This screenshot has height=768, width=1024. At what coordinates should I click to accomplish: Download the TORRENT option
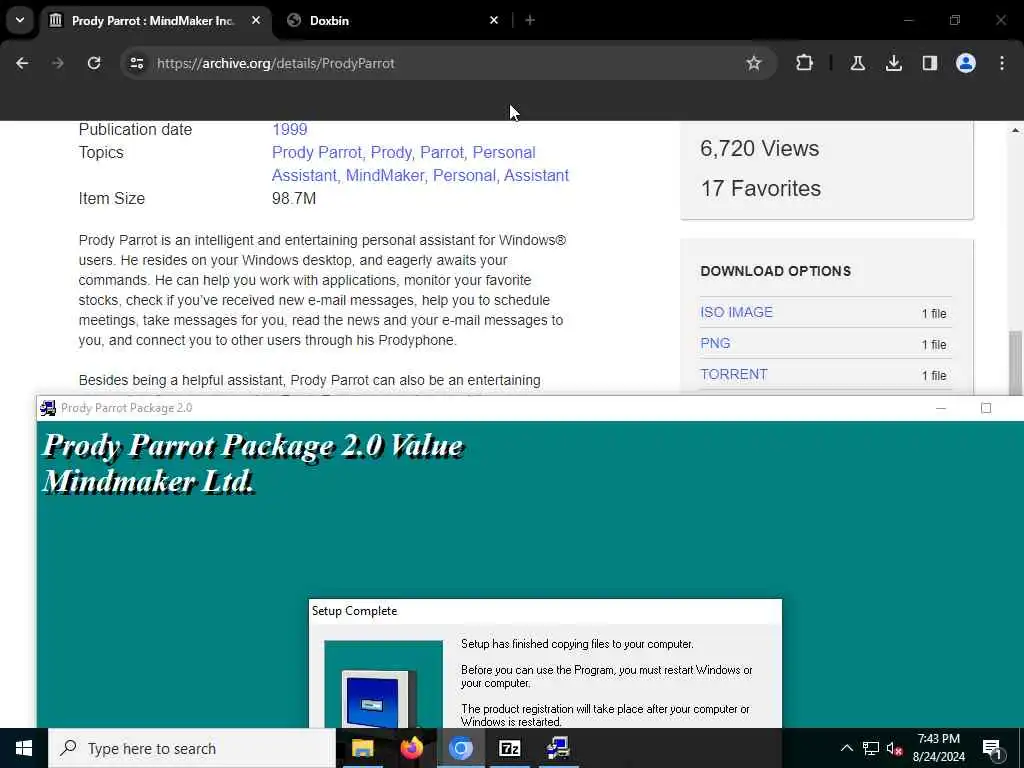click(x=733, y=374)
